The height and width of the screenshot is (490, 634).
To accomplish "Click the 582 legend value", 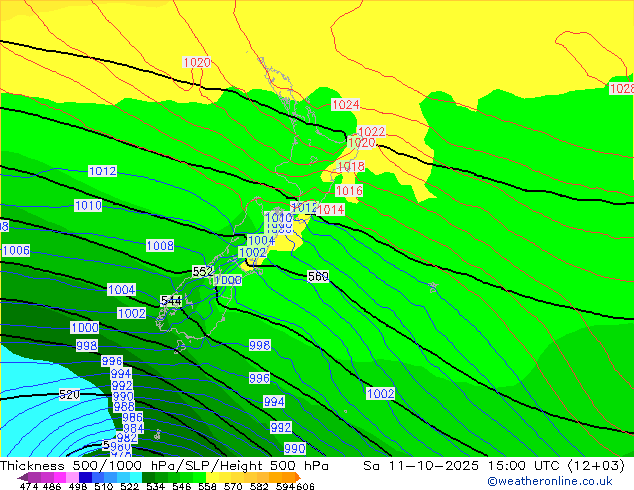I will pyautogui.click(x=259, y=486).
